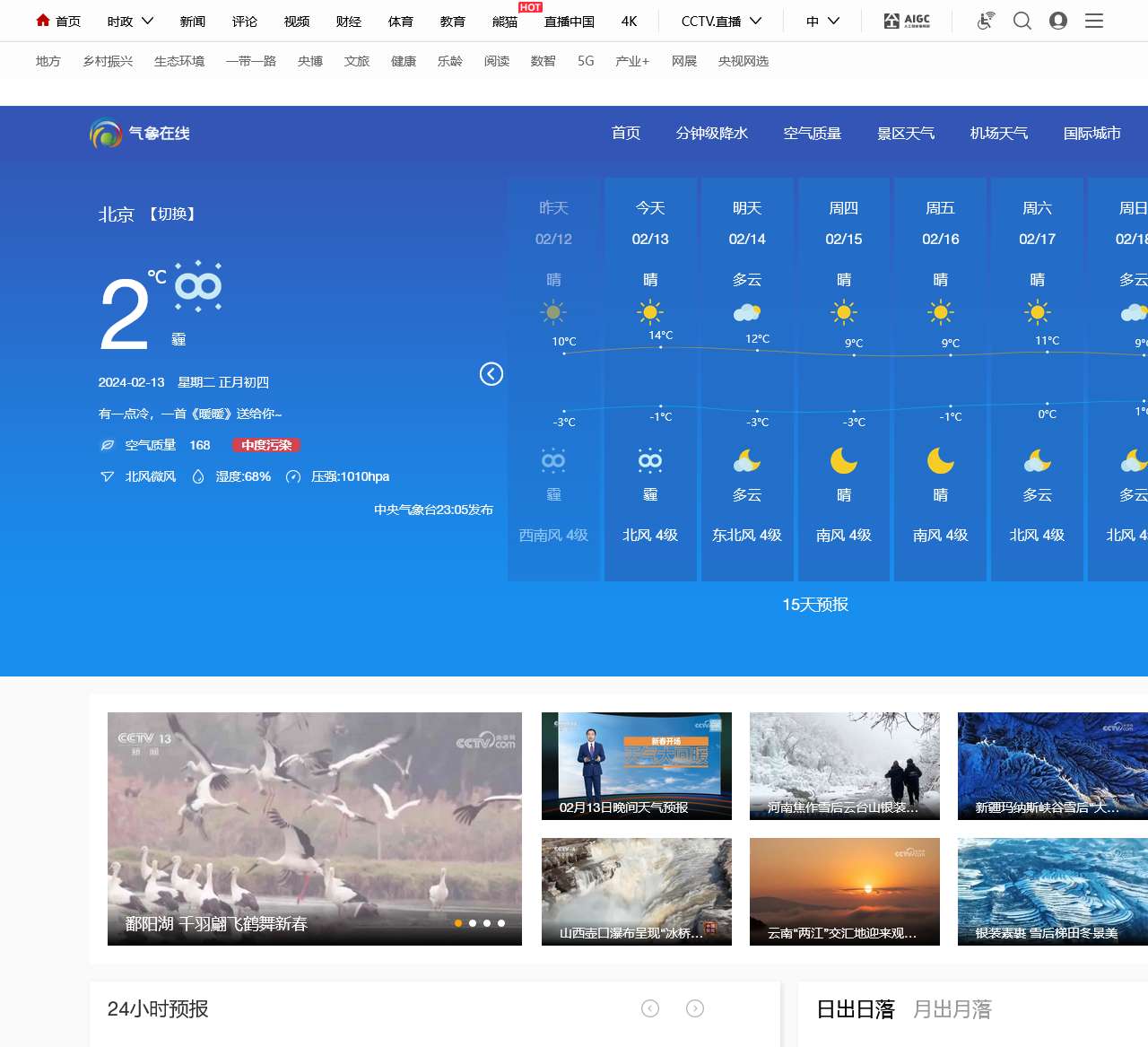Click the user account profile icon
The image size is (1148, 1047).
click(x=1058, y=20)
